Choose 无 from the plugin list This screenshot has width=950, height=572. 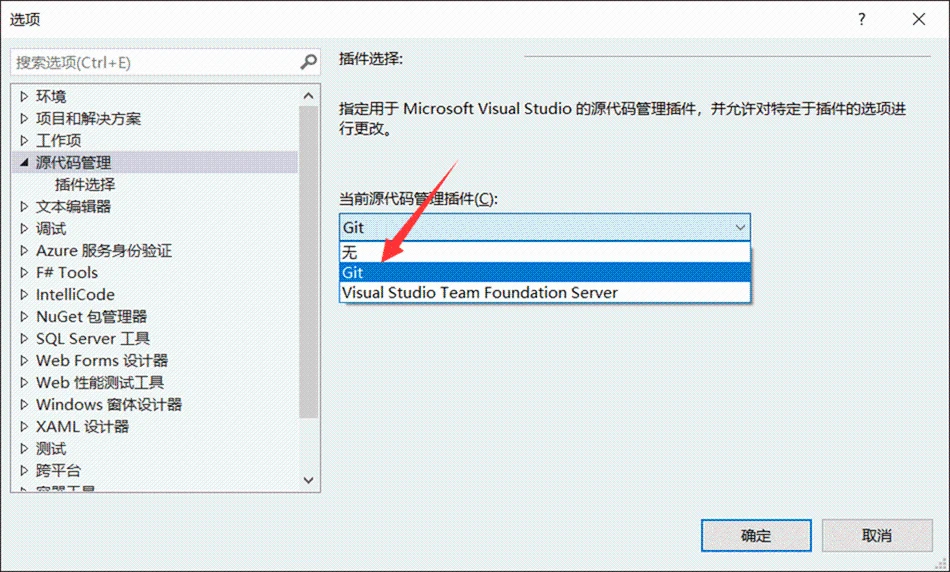coord(544,251)
